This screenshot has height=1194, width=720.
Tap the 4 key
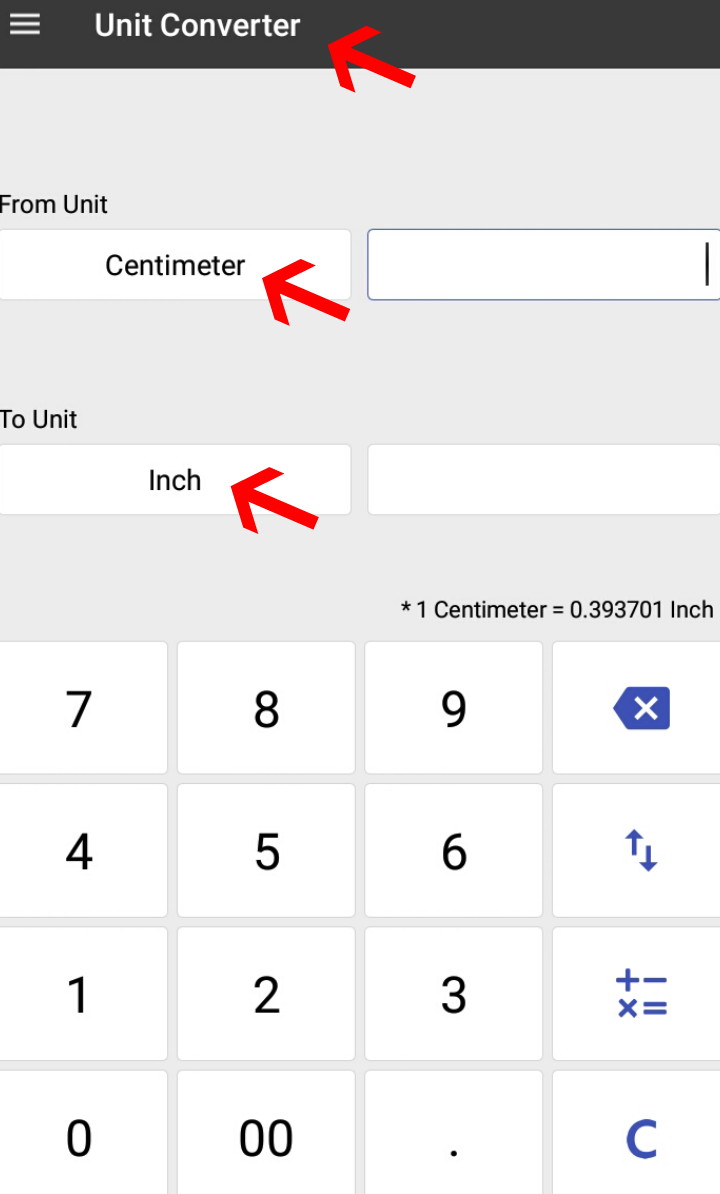click(80, 851)
